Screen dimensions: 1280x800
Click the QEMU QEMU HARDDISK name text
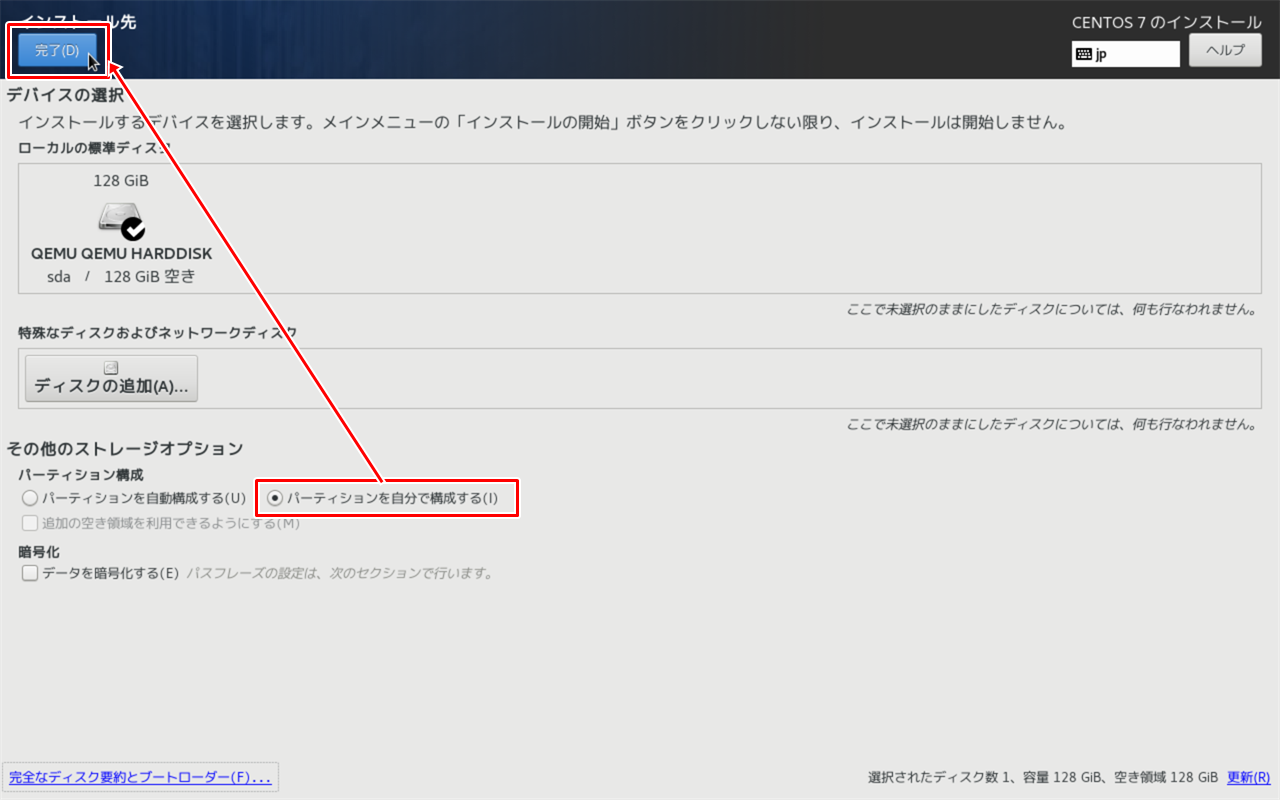point(120,253)
